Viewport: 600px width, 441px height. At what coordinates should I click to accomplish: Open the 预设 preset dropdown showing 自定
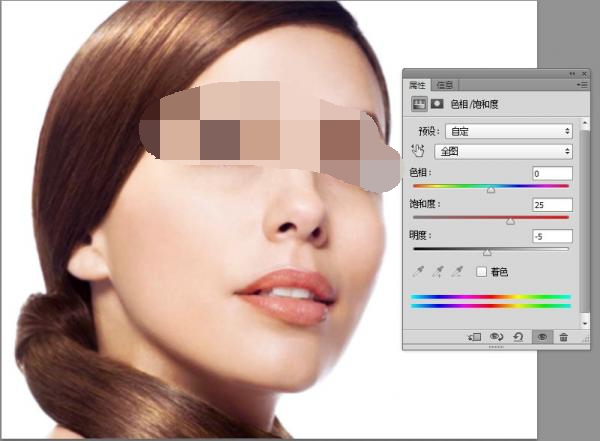point(509,131)
